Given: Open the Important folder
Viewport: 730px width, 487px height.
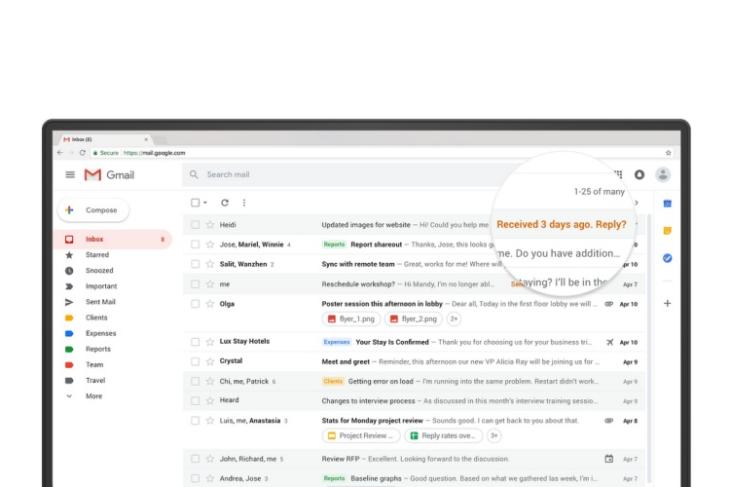Looking at the screenshot, I should coord(101,286).
